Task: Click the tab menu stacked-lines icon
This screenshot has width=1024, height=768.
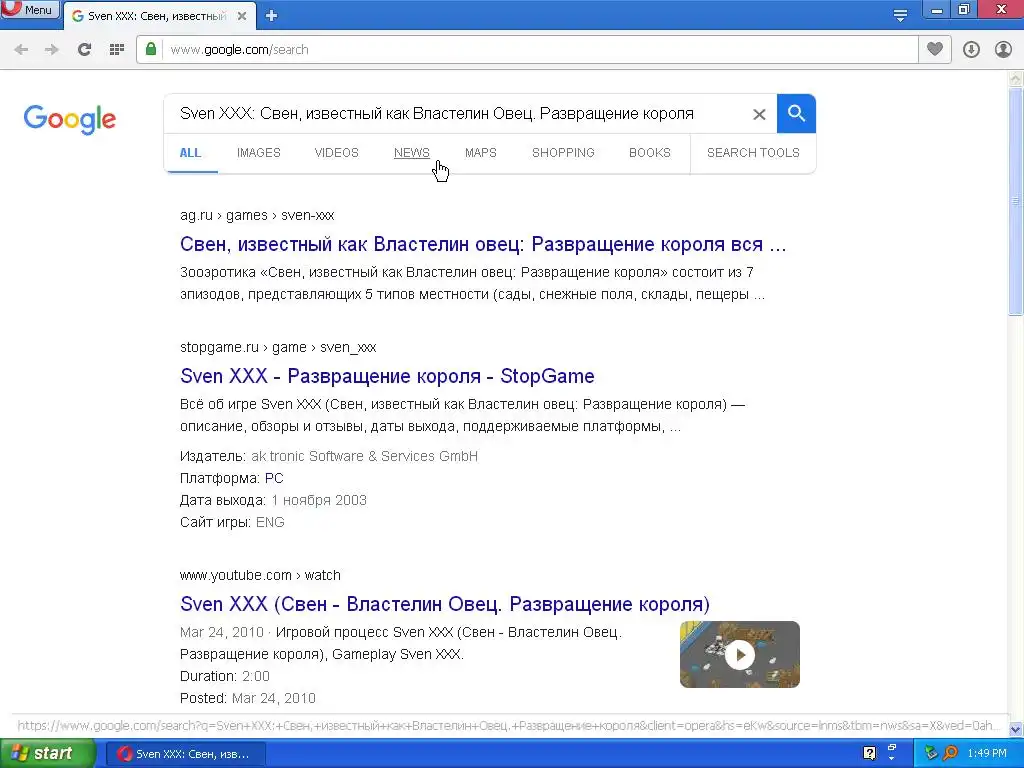Action: click(x=900, y=15)
